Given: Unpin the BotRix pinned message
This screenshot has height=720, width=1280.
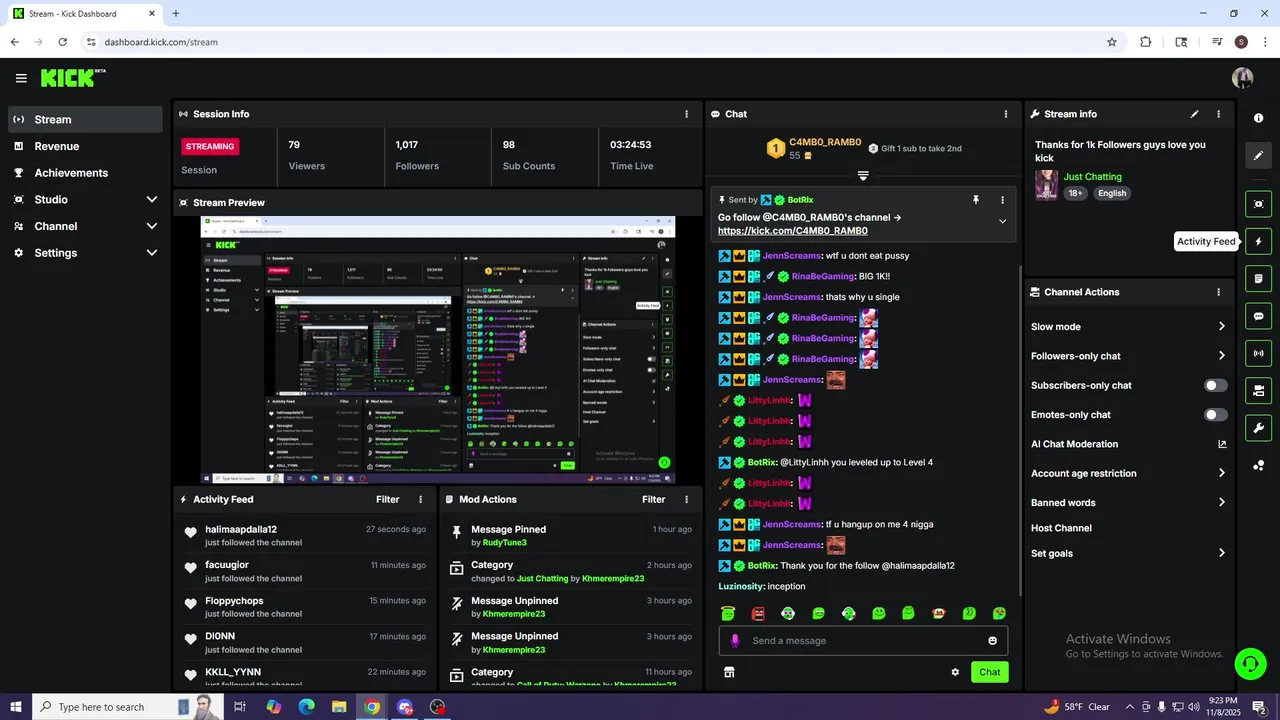Looking at the screenshot, I should pyautogui.click(x=976, y=200).
